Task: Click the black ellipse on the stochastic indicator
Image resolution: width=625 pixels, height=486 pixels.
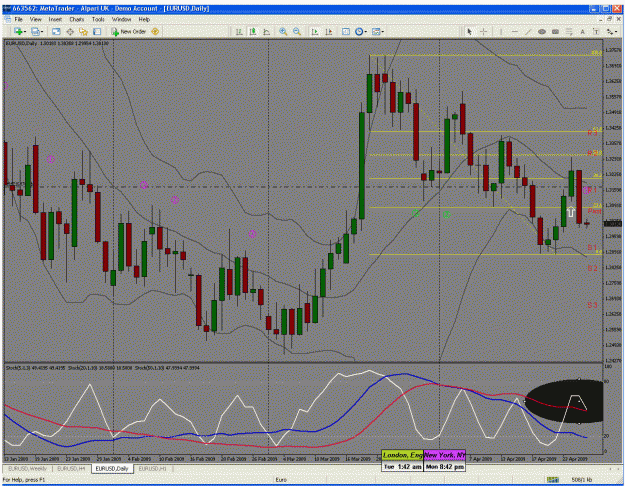Action: [x=564, y=401]
